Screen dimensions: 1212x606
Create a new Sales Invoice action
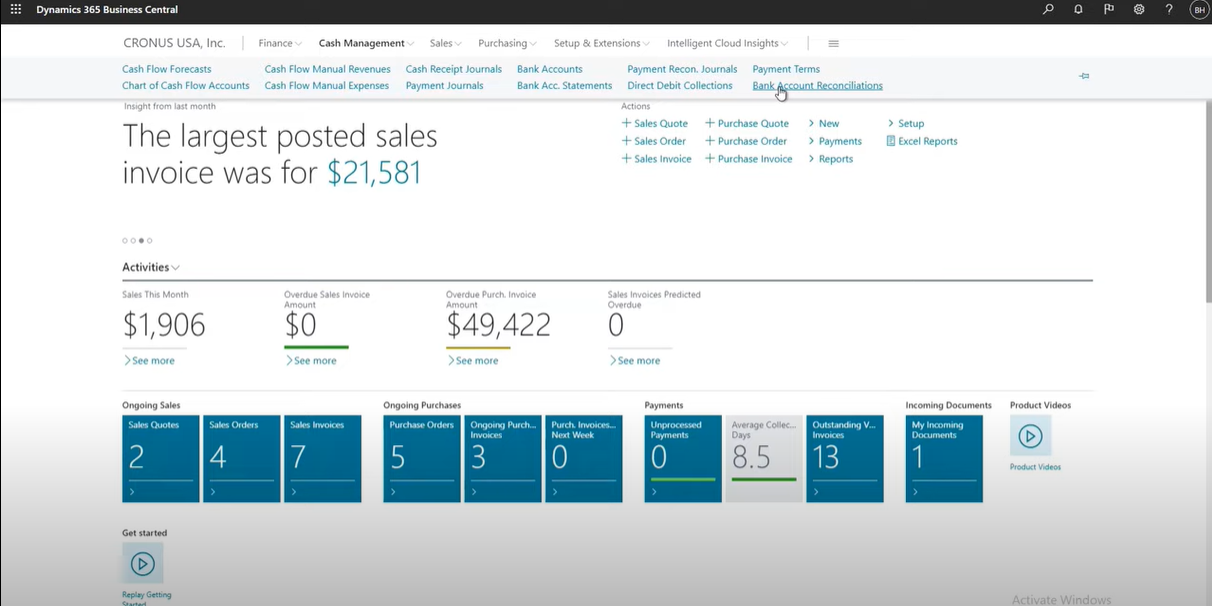pyautogui.click(x=656, y=159)
